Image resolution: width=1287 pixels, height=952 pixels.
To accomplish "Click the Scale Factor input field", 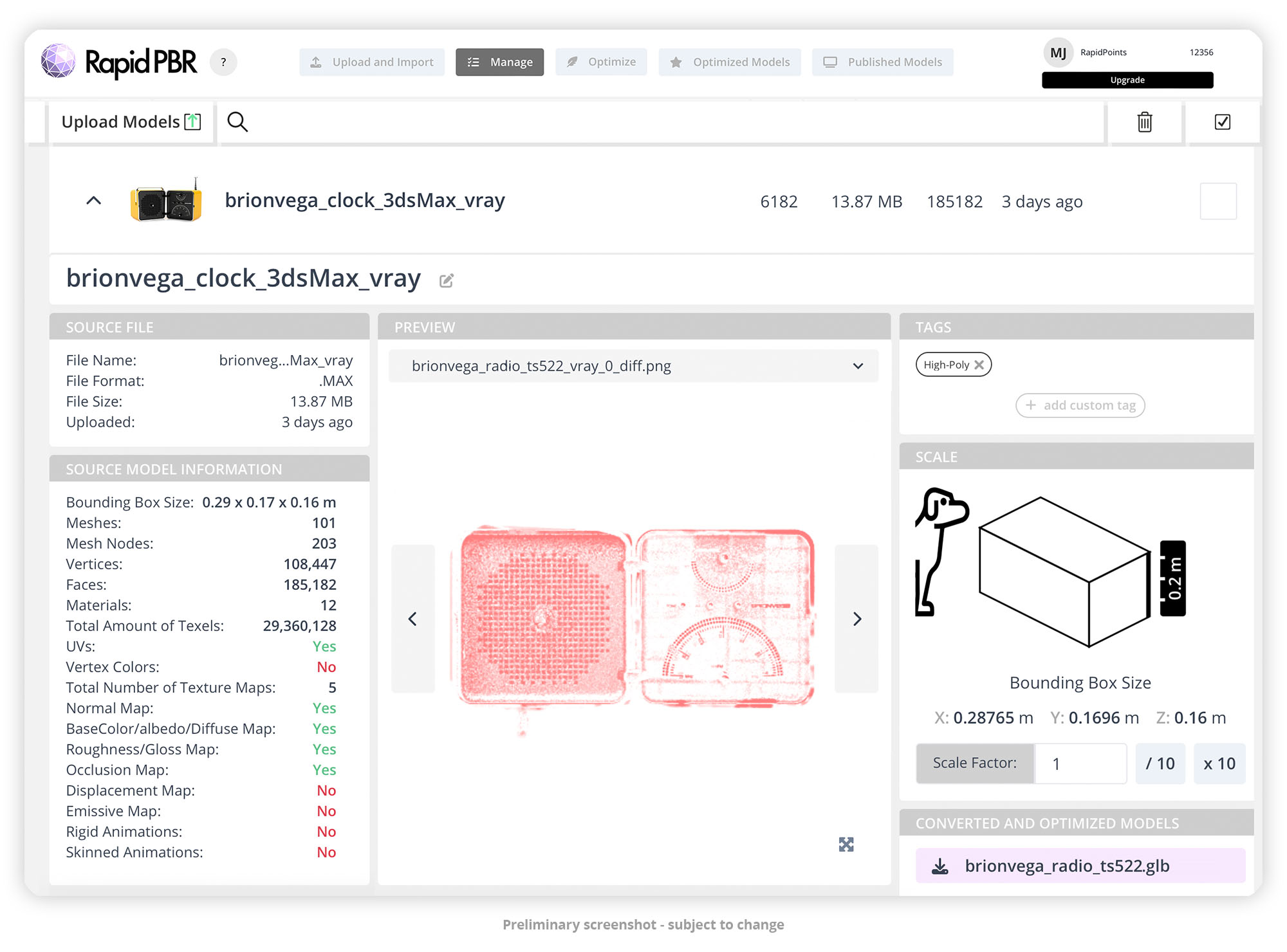I will (1080, 764).
